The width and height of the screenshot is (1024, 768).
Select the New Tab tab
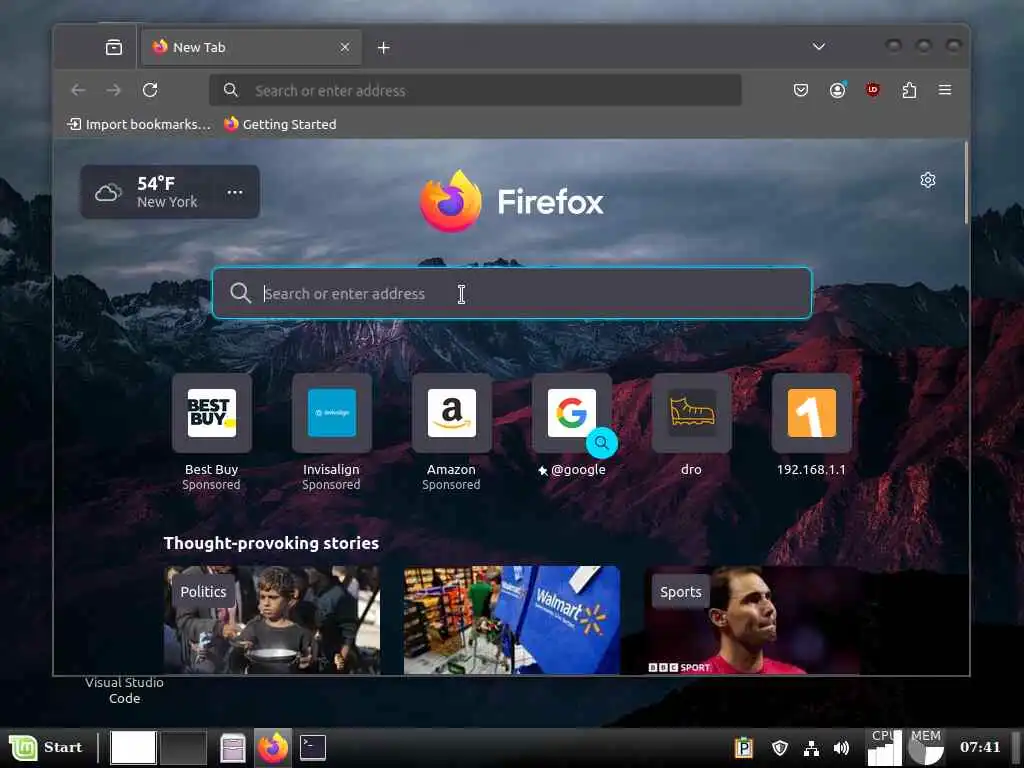(x=251, y=47)
